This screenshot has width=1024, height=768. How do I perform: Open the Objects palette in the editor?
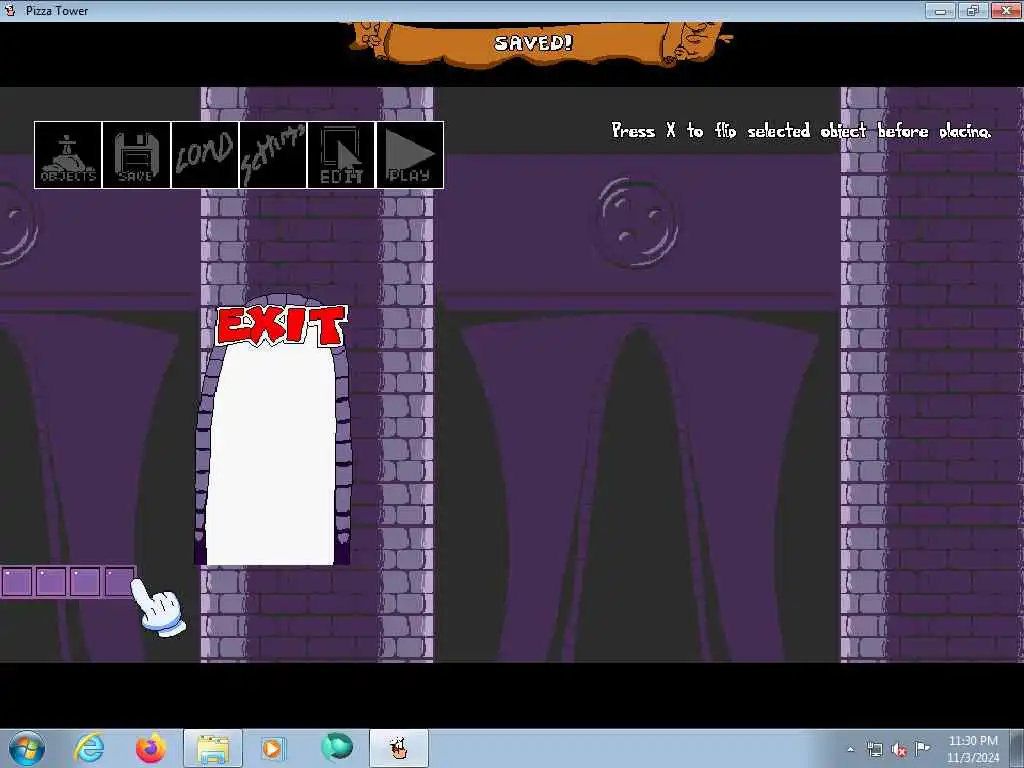click(x=68, y=155)
